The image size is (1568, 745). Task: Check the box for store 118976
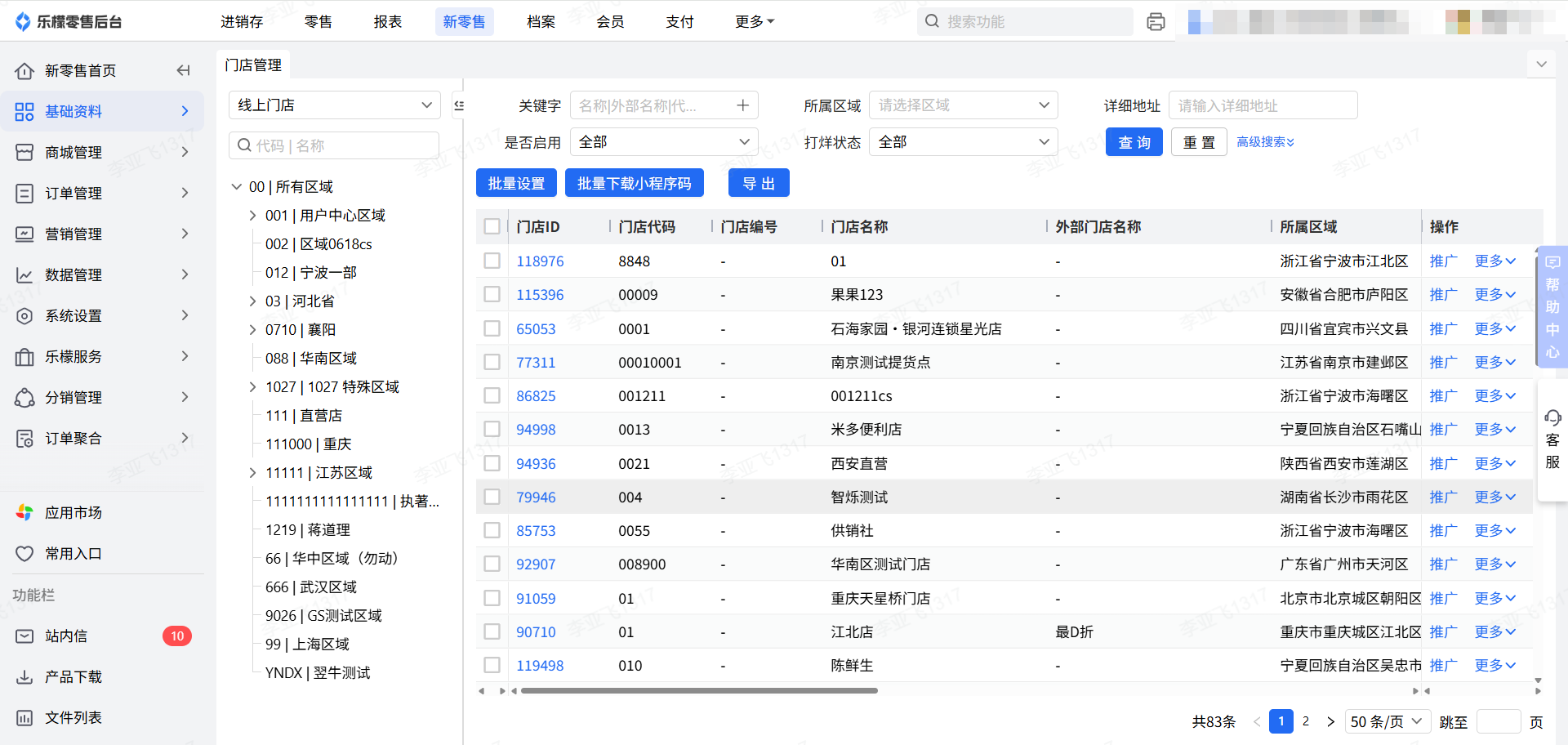pos(492,261)
